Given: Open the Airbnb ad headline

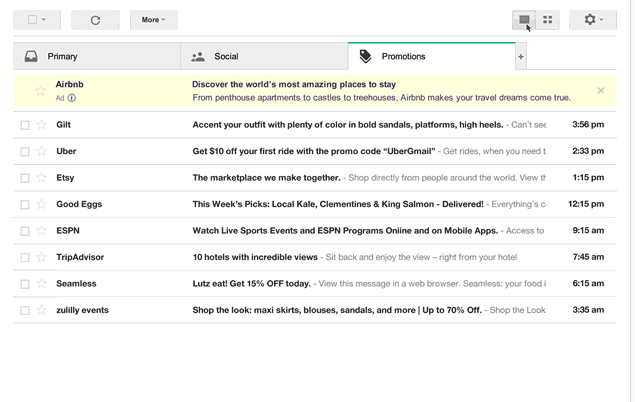Looking at the screenshot, I should [x=294, y=84].
